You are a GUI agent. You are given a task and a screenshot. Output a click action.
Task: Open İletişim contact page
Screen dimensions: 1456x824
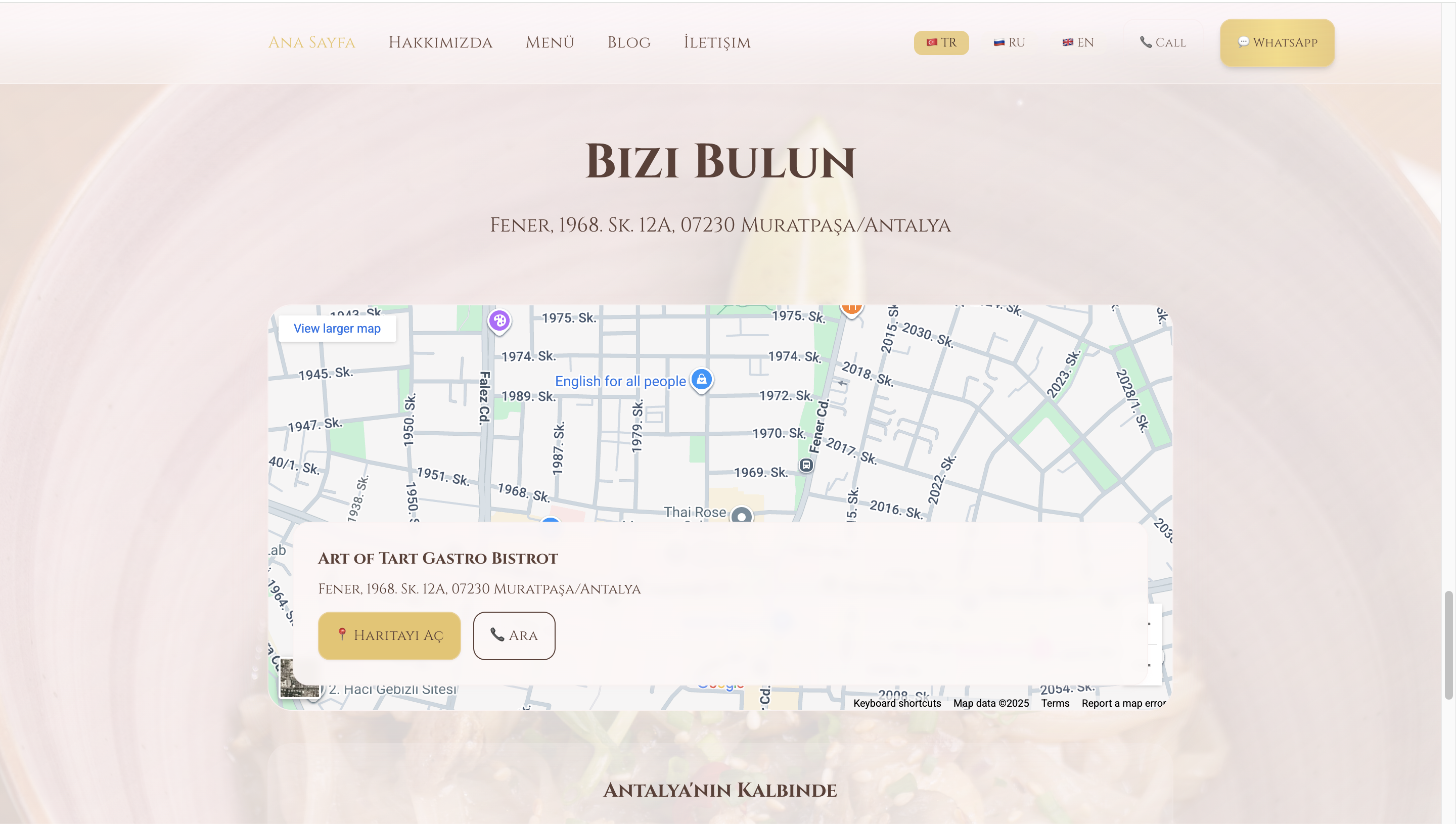(x=716, y=42)
